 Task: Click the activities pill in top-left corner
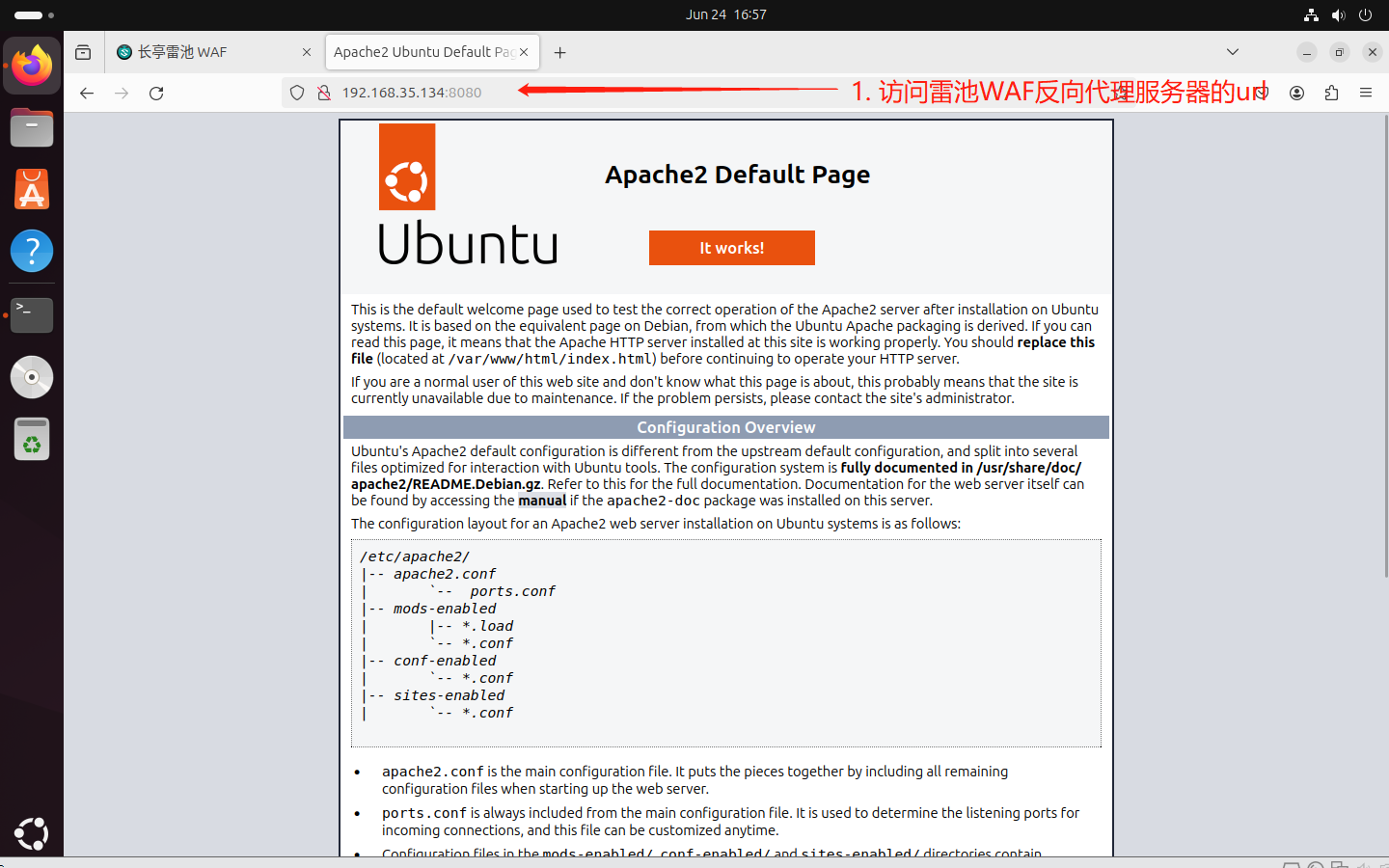(35, 14)
